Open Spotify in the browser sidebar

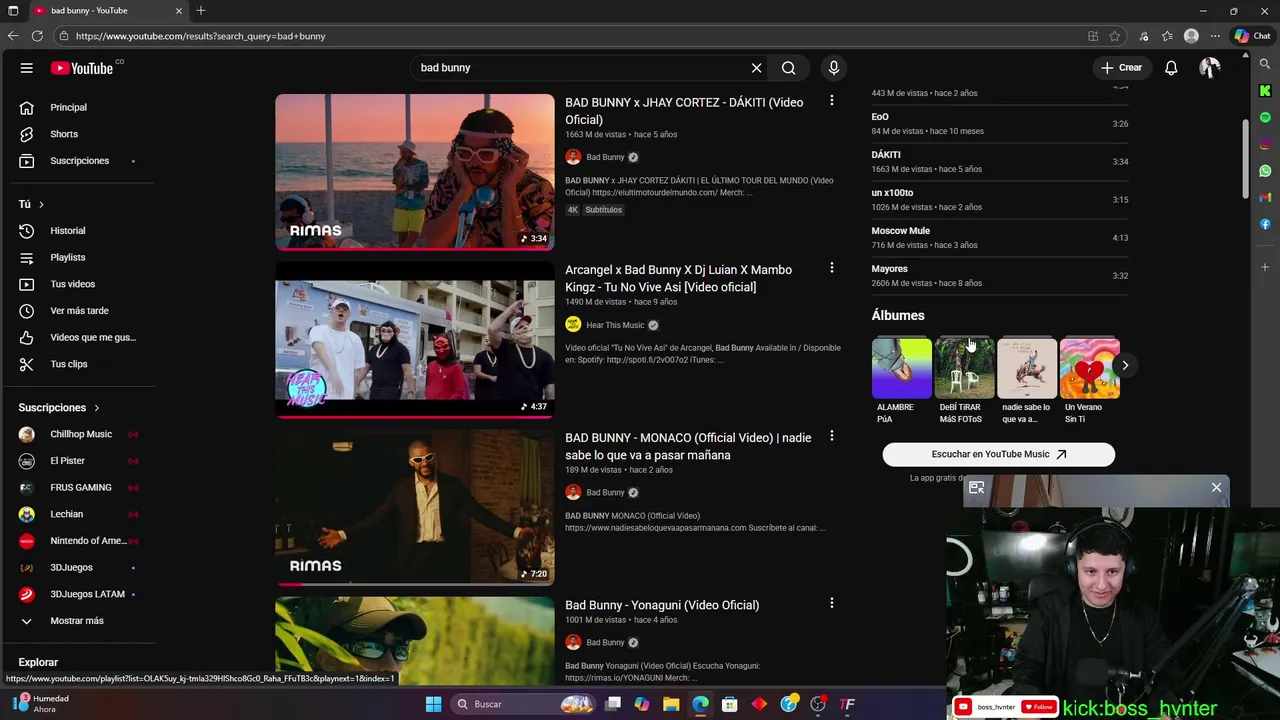[x=1265, y=118]
